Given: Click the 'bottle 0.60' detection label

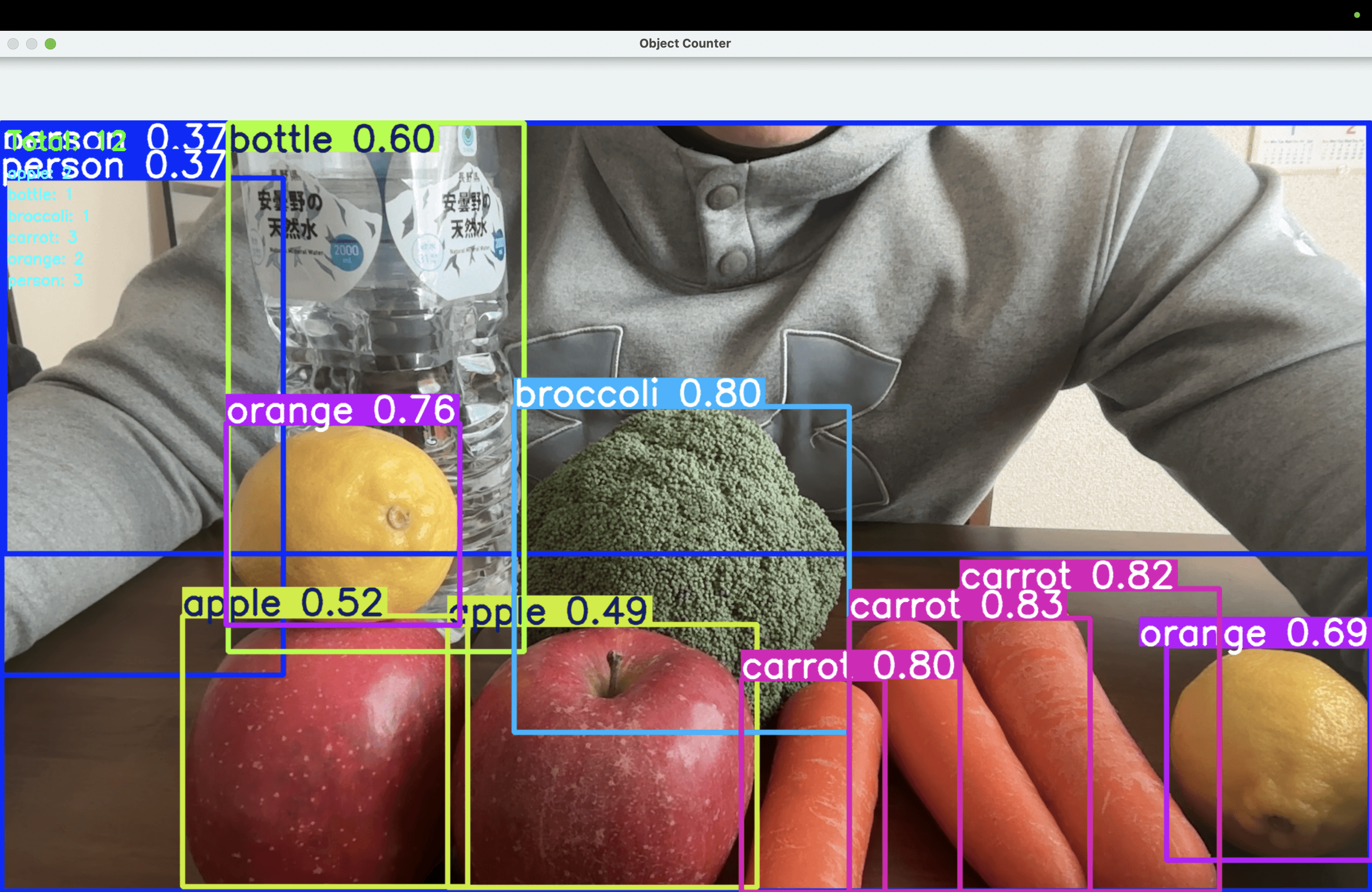Looking at the screenshot, I should (x=333, y=139).
